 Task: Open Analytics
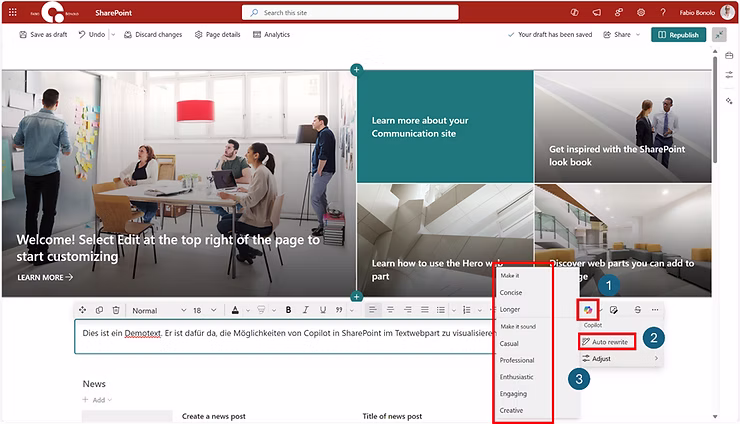point(271,34)
